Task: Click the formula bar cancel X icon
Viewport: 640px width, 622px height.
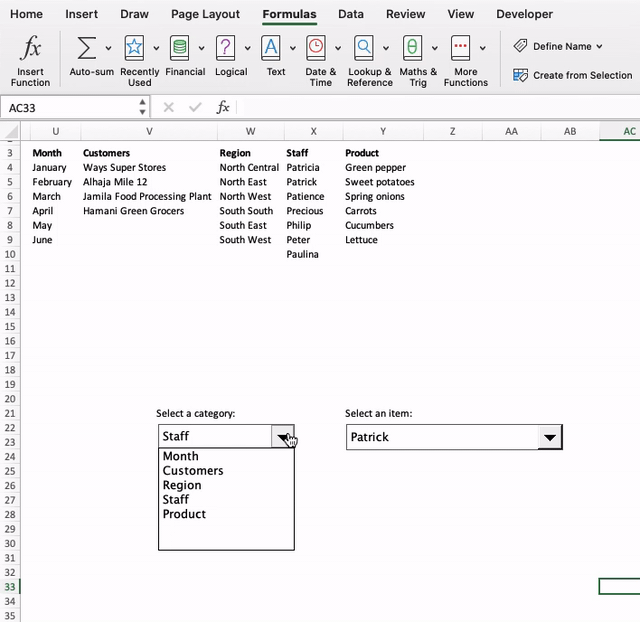Action: [x=169, y=108]
